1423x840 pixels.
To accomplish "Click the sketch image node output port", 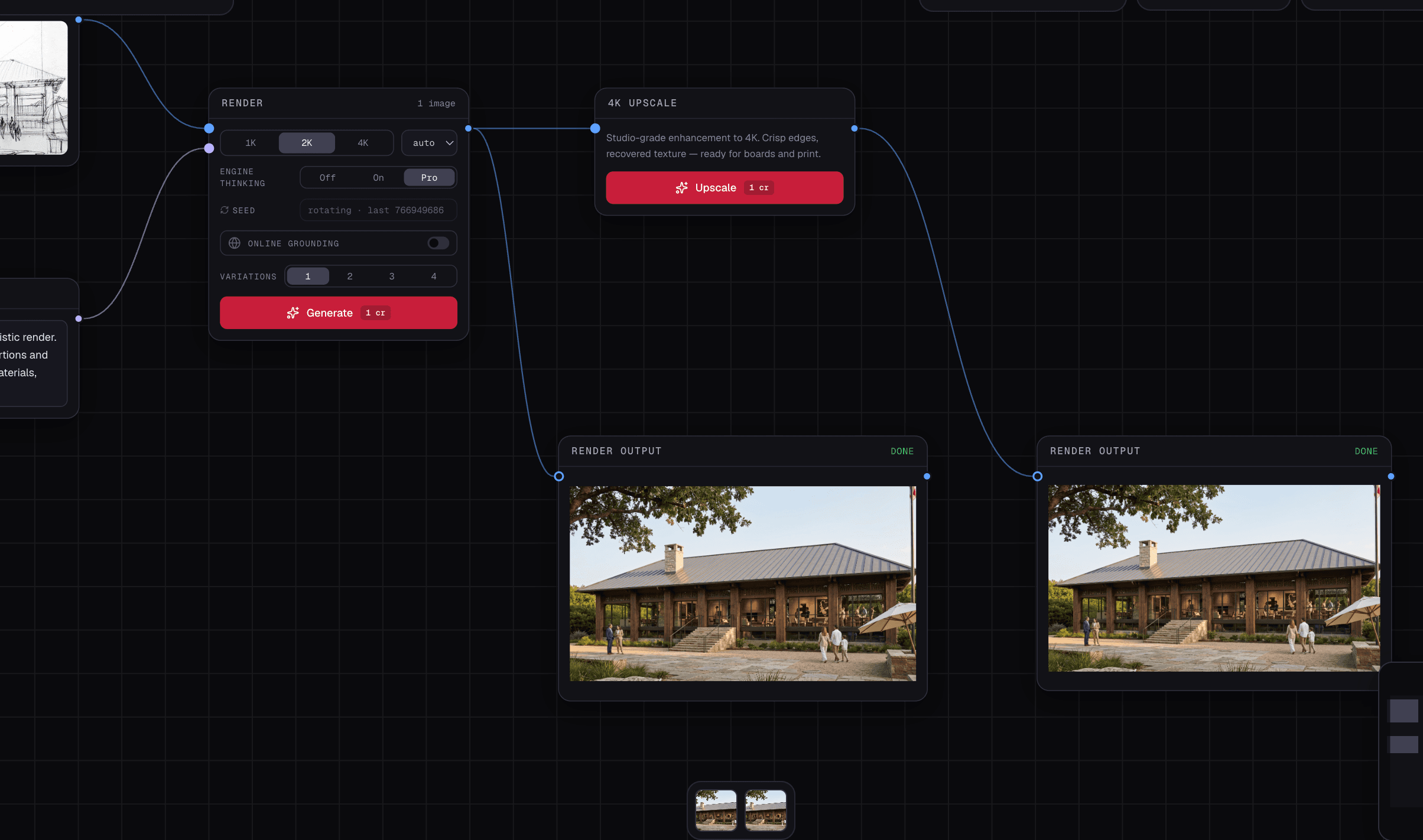I will click(x=79, y=19).
